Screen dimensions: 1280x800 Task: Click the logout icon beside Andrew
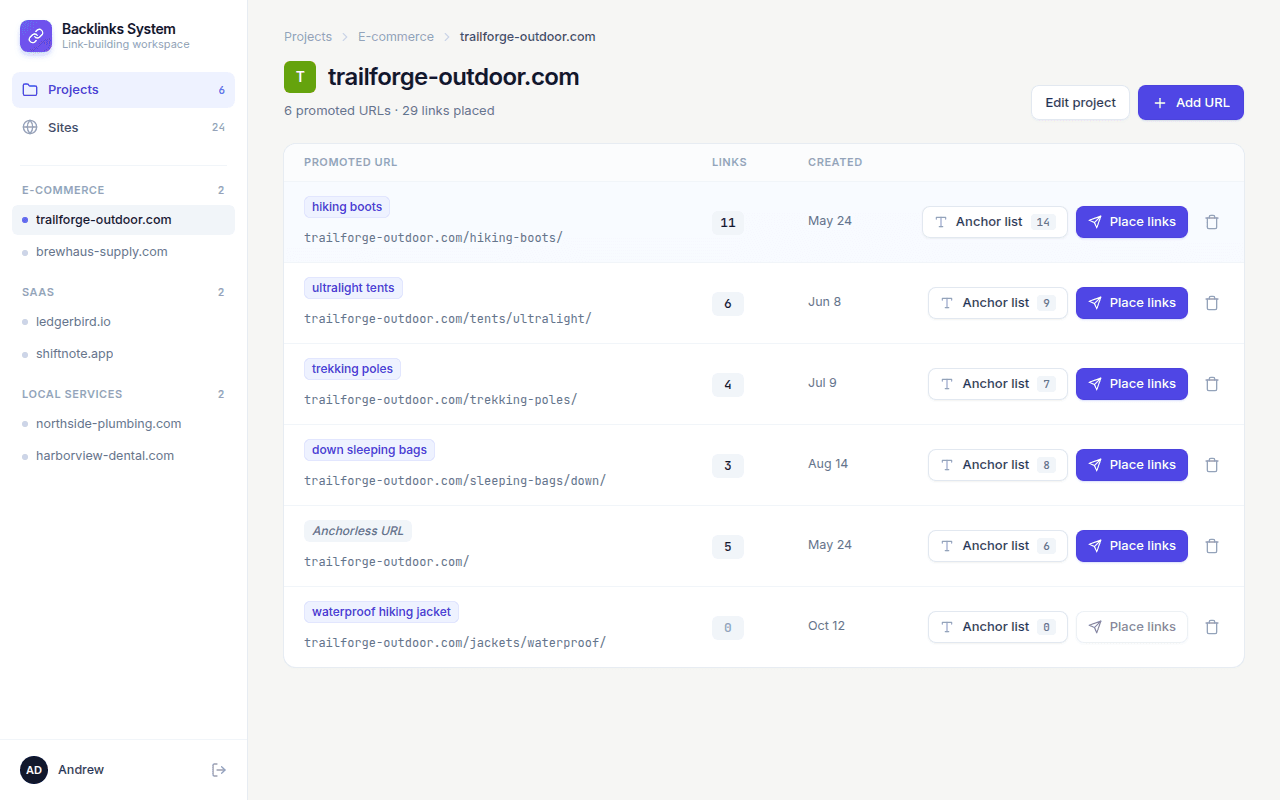[219, 770]
